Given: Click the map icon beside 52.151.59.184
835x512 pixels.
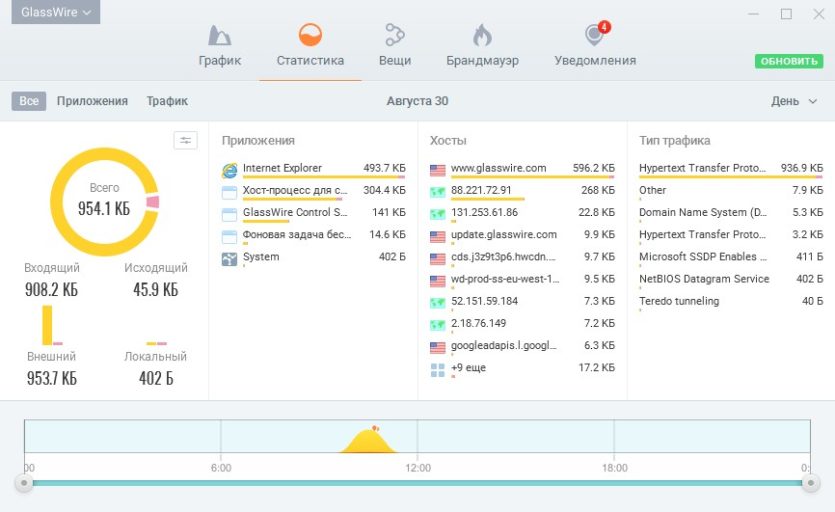Looking at the screenshot, I should click(438, 303).
